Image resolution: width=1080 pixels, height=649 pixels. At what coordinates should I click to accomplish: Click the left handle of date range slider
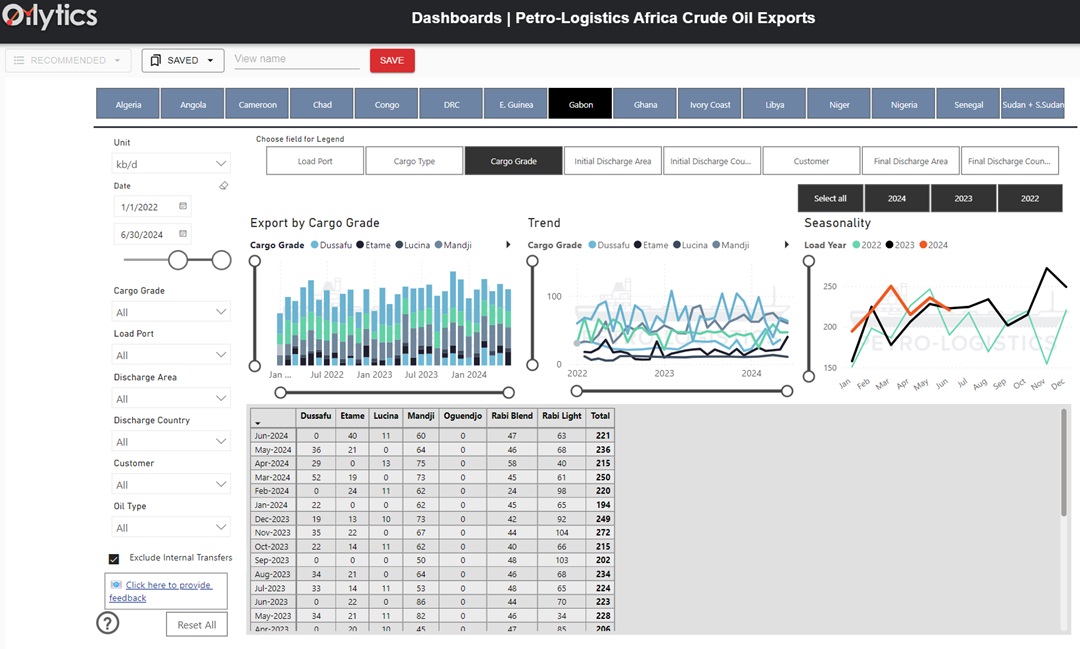178,260
